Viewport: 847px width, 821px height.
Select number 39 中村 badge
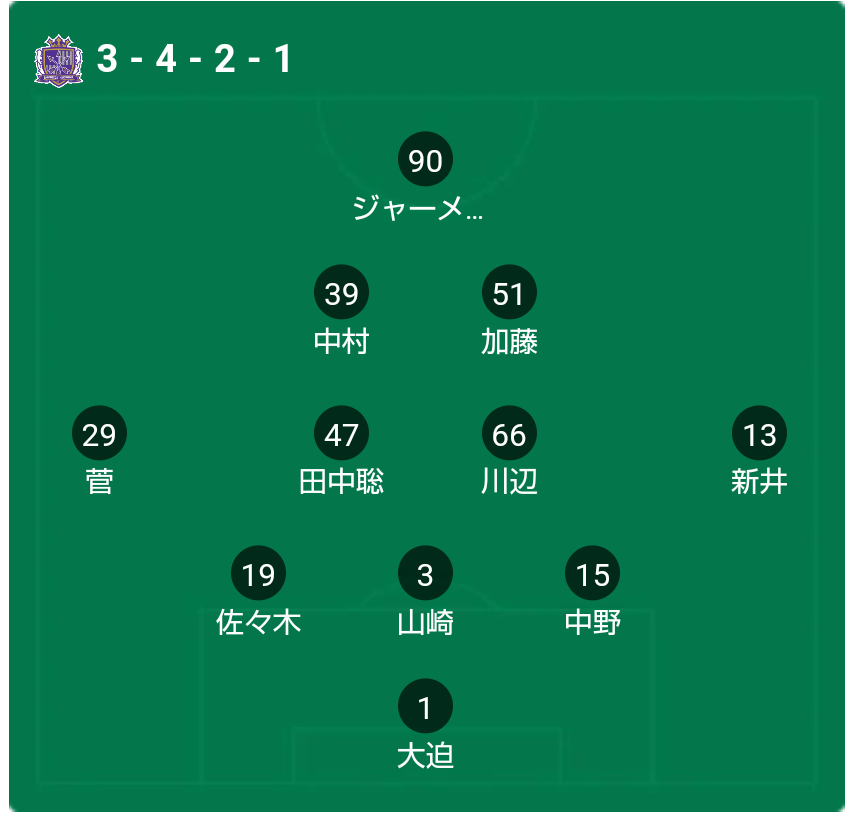[x=341, y=292]
